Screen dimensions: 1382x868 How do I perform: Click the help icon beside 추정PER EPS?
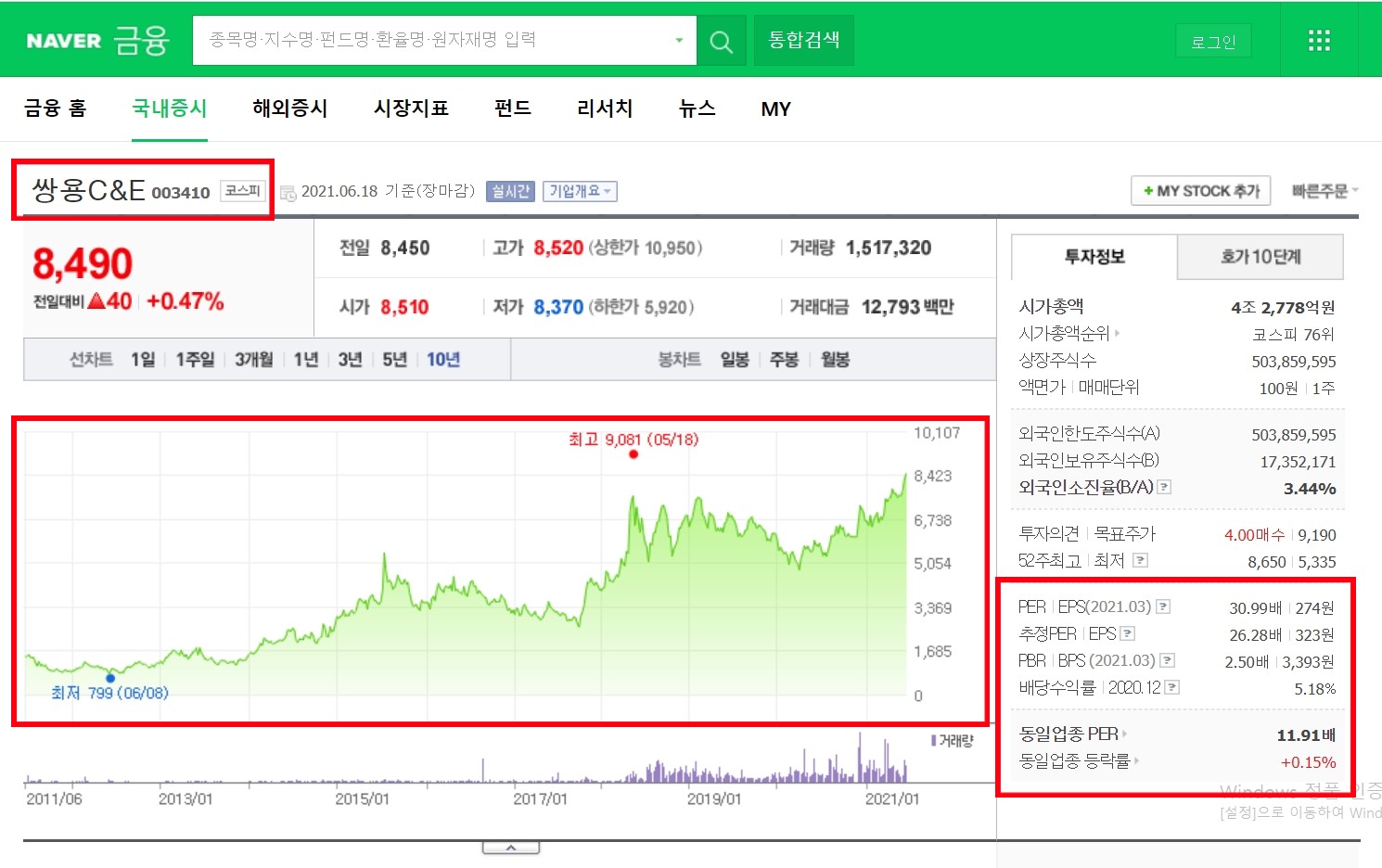click(x=1128, y=633)
